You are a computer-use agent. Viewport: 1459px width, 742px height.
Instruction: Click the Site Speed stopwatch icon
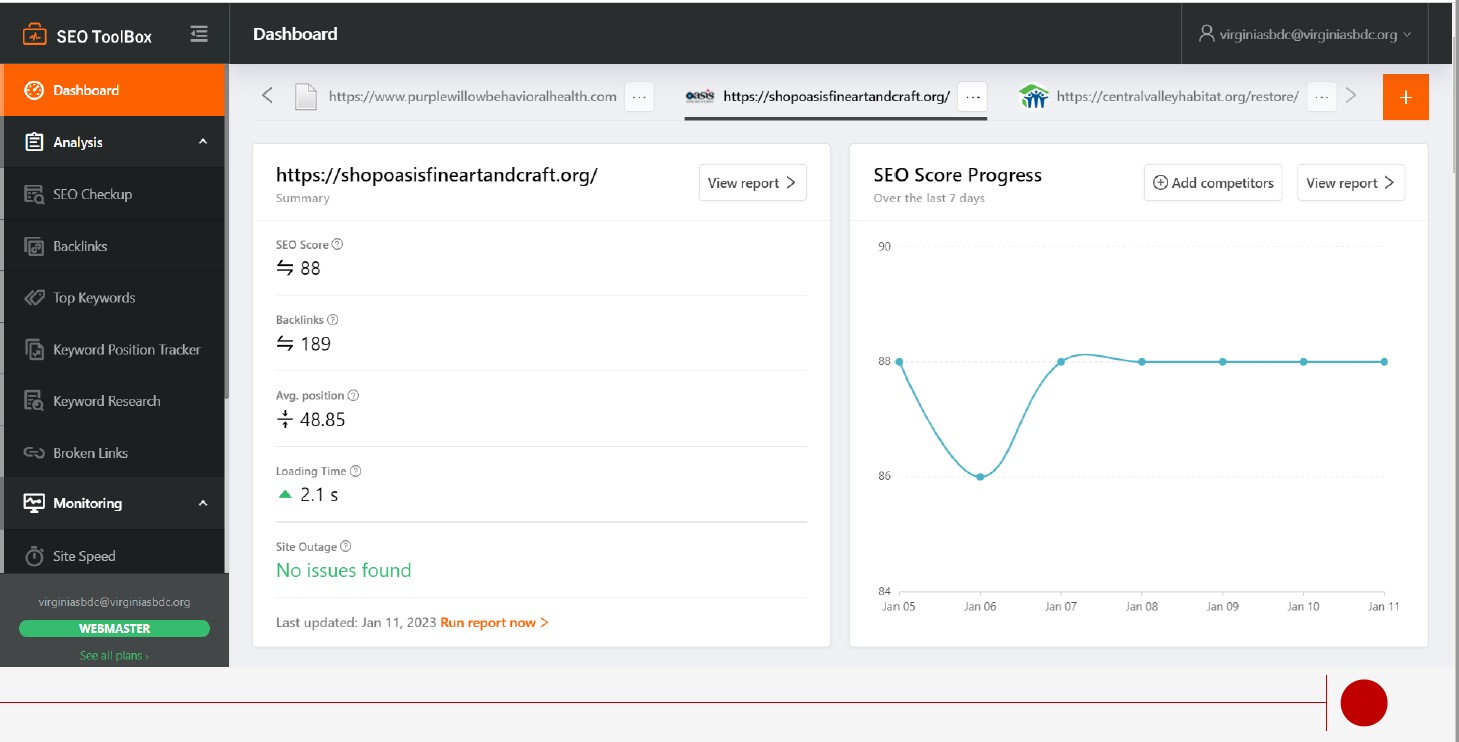(x=34, y=556)
